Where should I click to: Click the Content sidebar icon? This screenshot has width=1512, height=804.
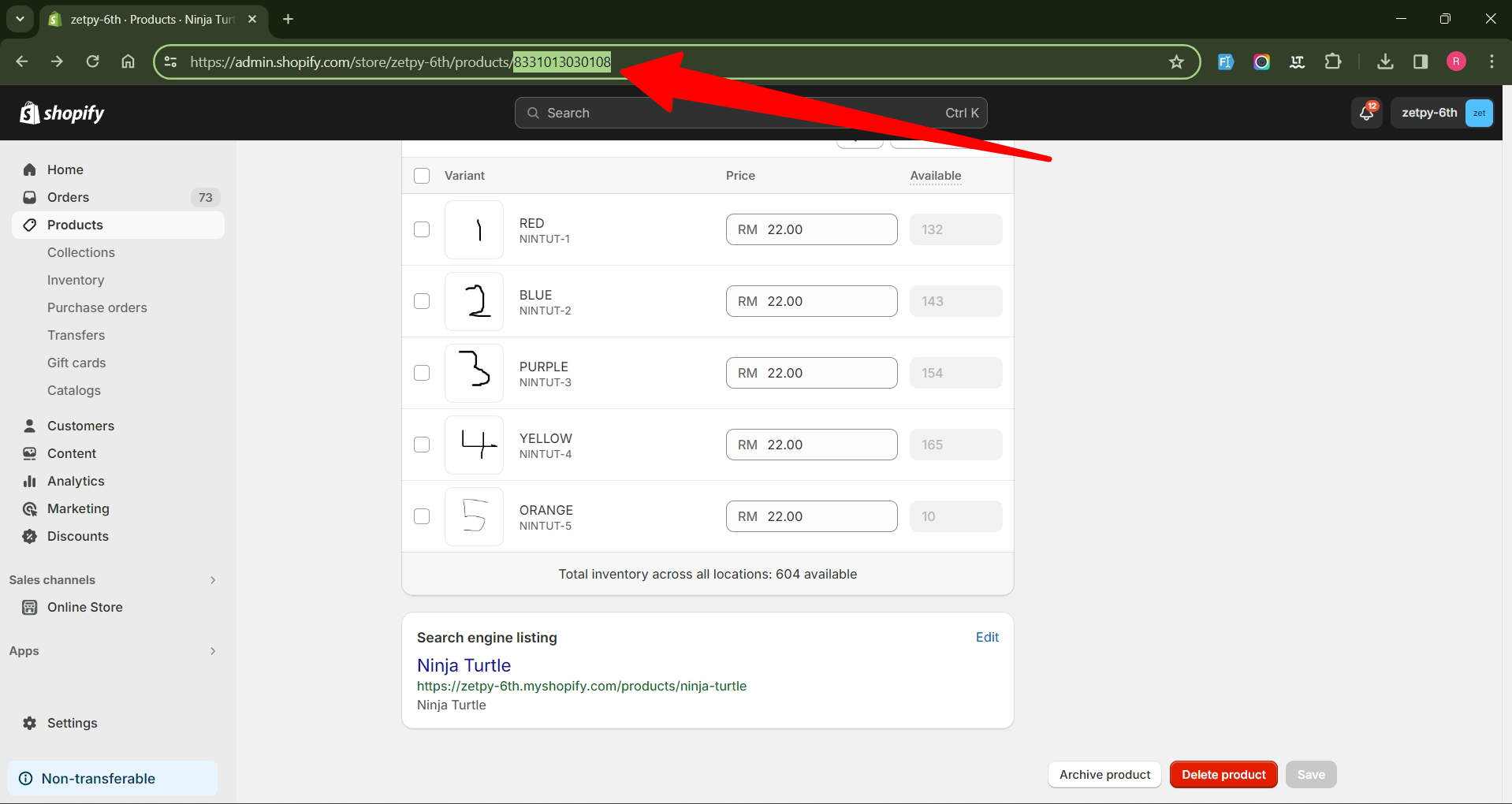(30, 453)
